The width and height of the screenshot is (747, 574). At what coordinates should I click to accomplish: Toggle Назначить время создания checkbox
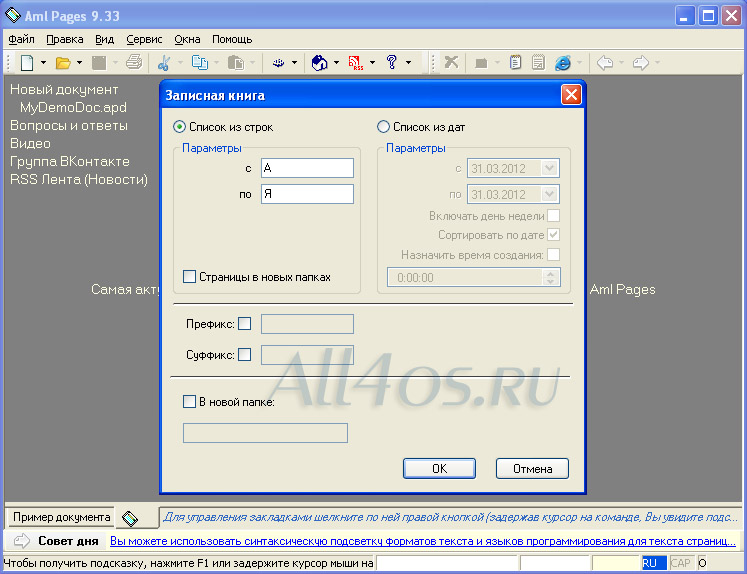[x=554, y=254]
